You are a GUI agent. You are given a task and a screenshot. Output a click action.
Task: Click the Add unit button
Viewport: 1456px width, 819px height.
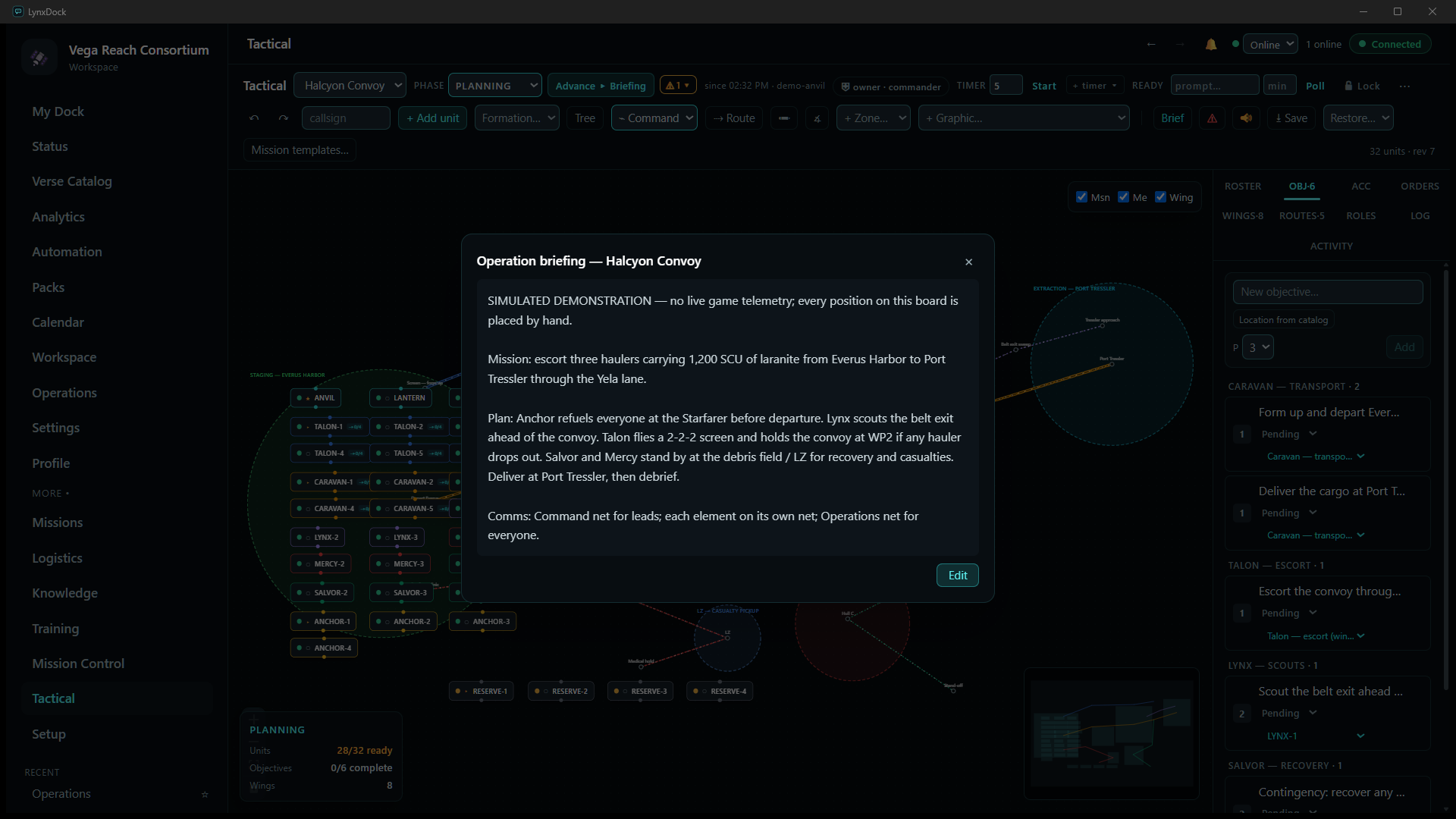(432, 118)
